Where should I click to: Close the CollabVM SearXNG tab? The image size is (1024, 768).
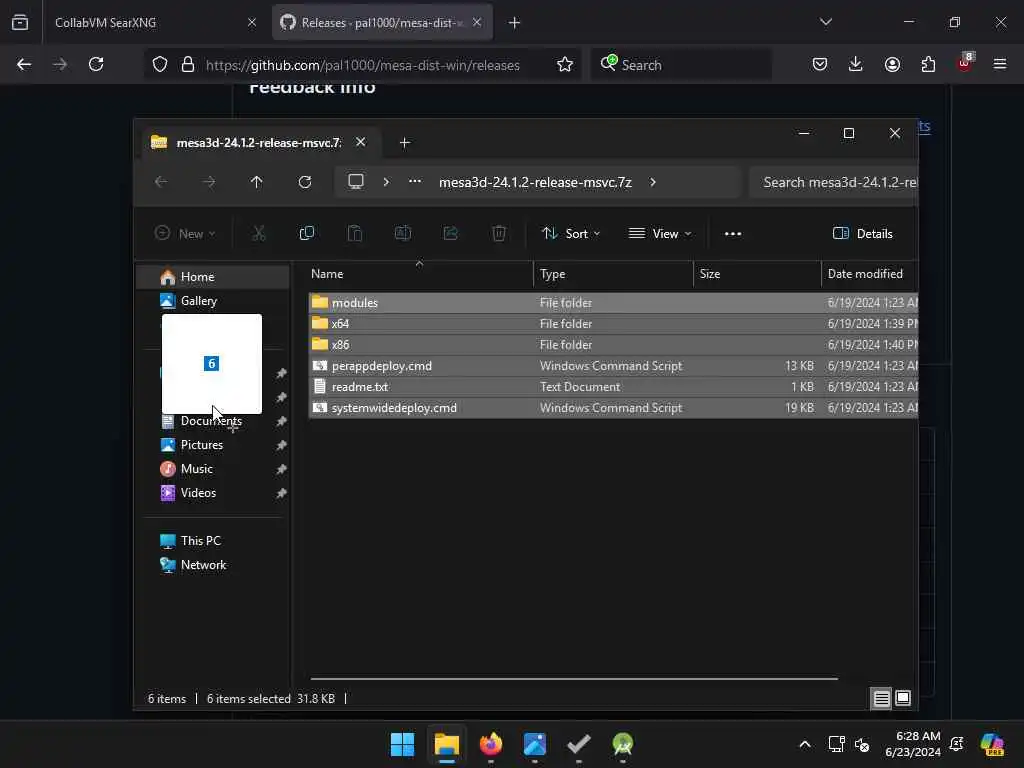click(x=252, y=23)
